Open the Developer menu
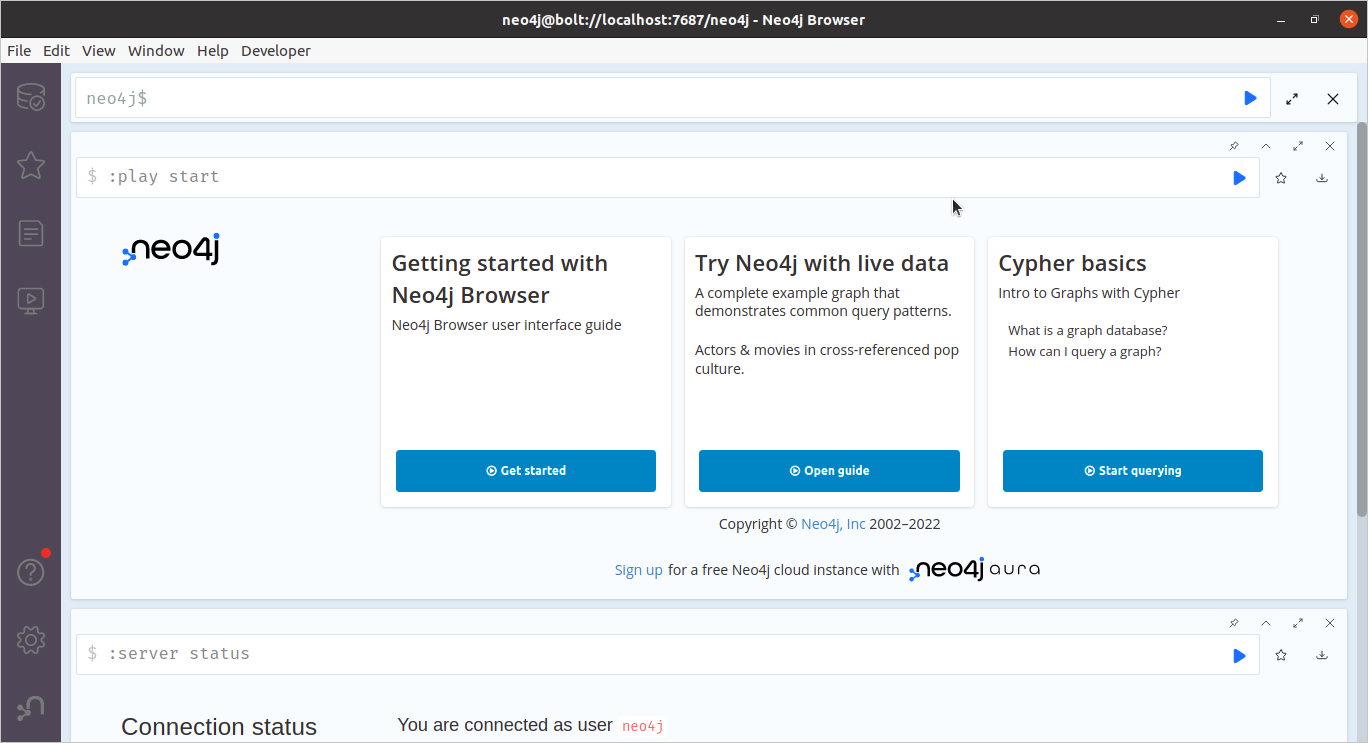The image size is (1368, 743). tap(276, 50)
